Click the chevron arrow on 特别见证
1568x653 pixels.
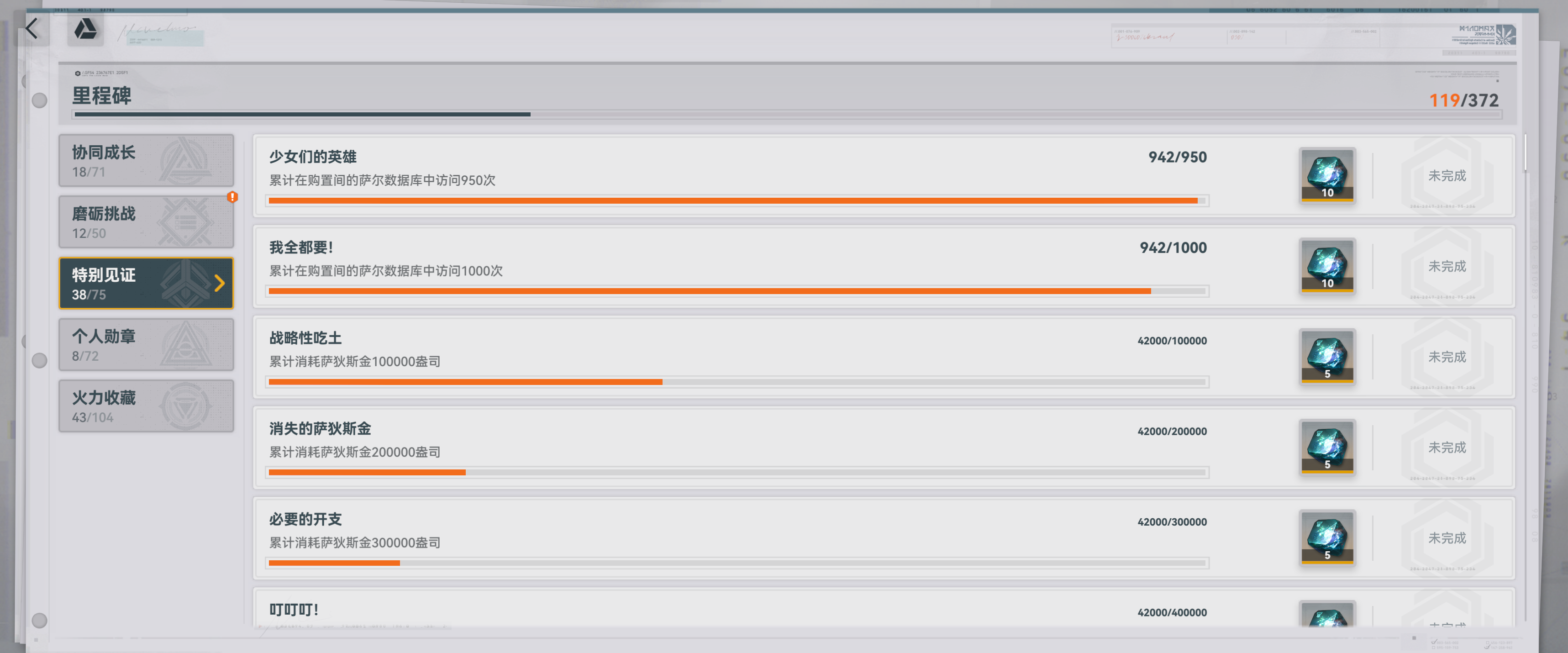(x=220, y=283)
